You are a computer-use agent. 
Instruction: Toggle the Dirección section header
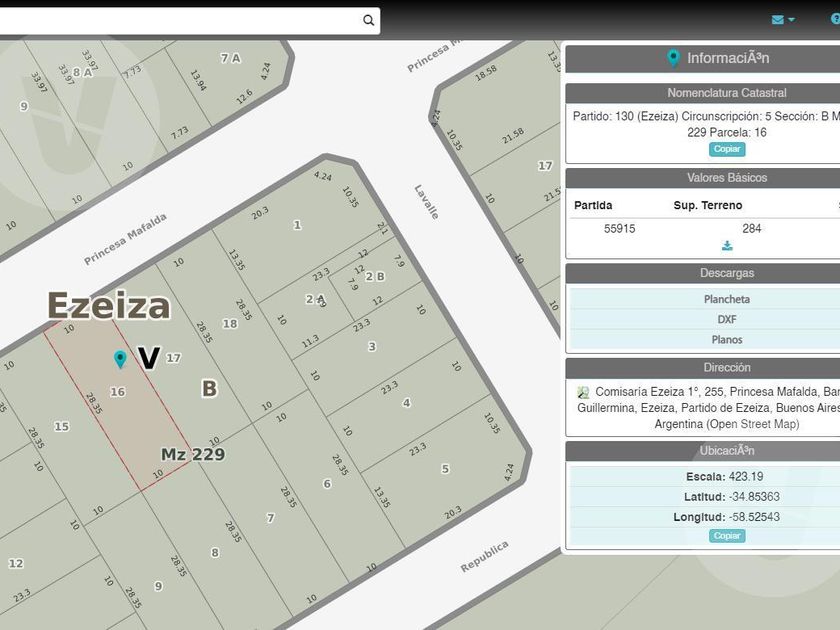pos(727,368)
